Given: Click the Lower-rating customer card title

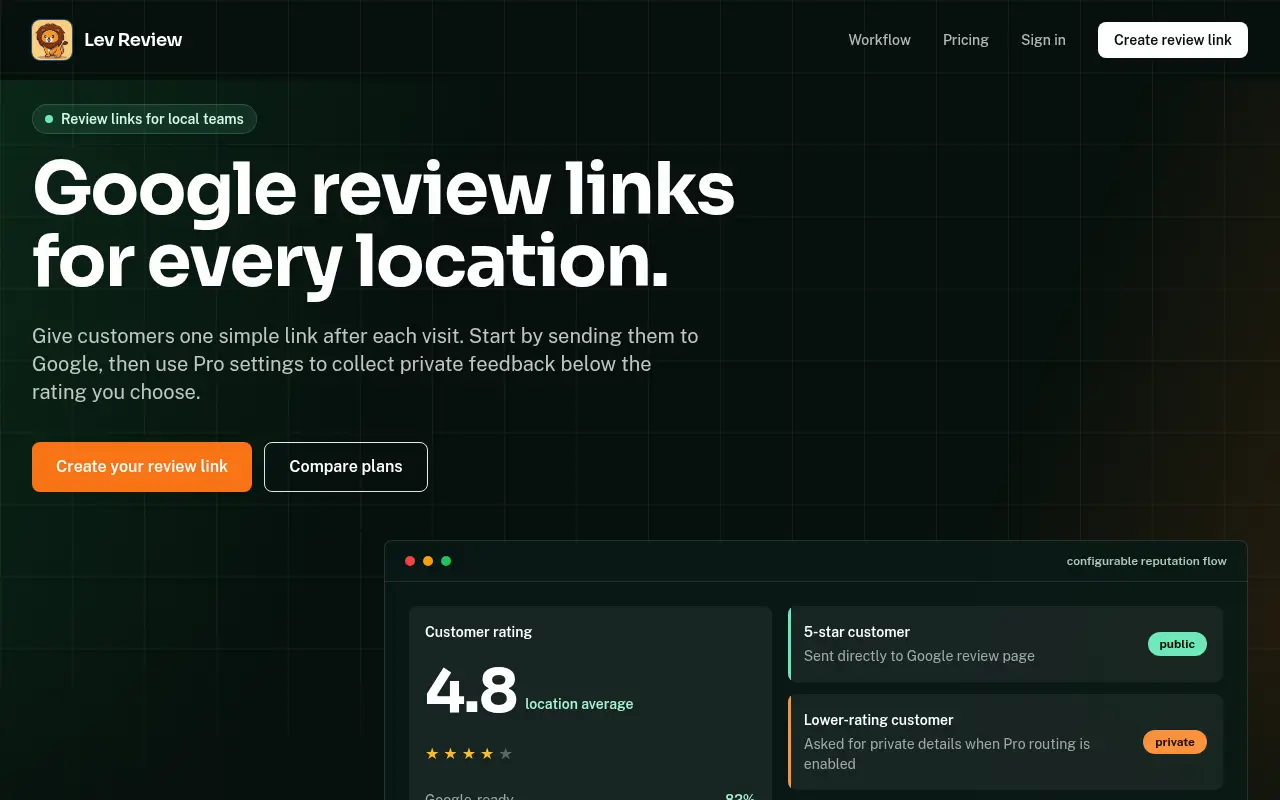Looking at the screenshot, I should coord(879,720).
